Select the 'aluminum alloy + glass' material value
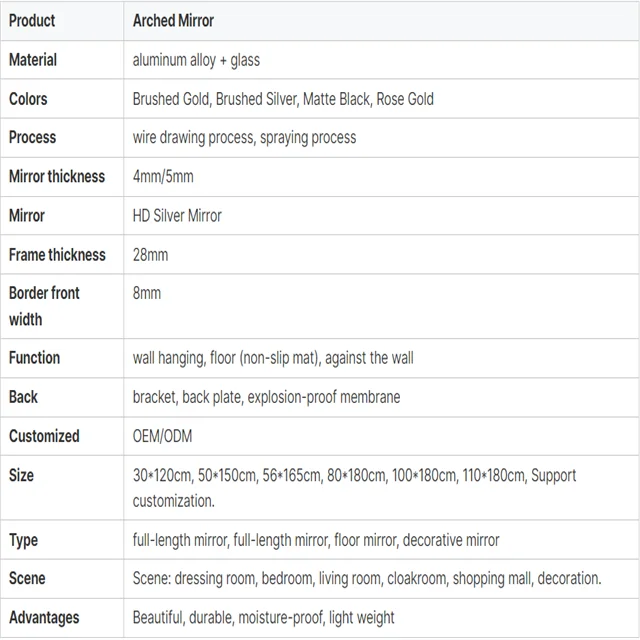640x640 pixels. click(x=196, y=60)
